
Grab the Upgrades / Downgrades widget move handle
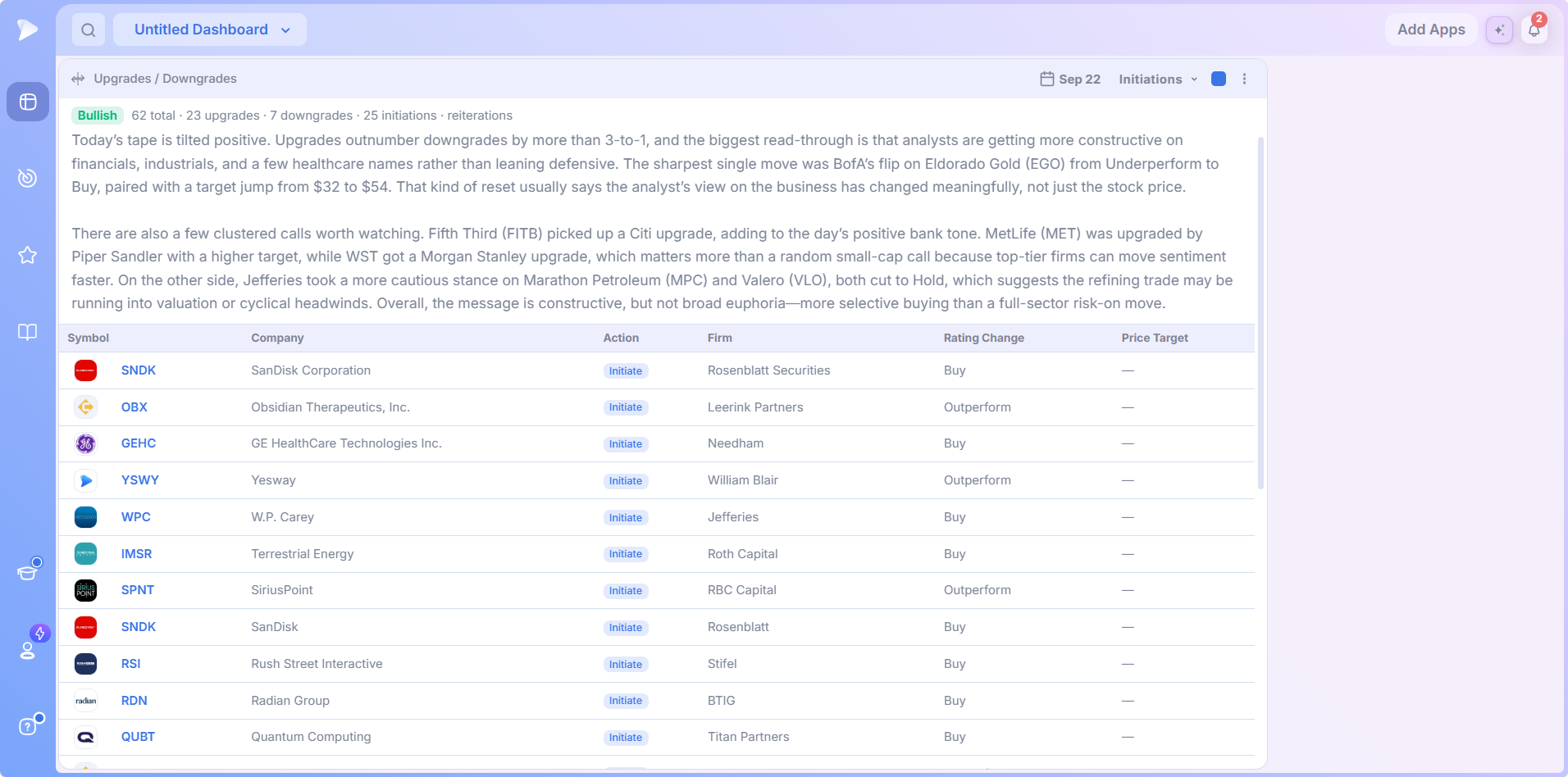point(78,79)
